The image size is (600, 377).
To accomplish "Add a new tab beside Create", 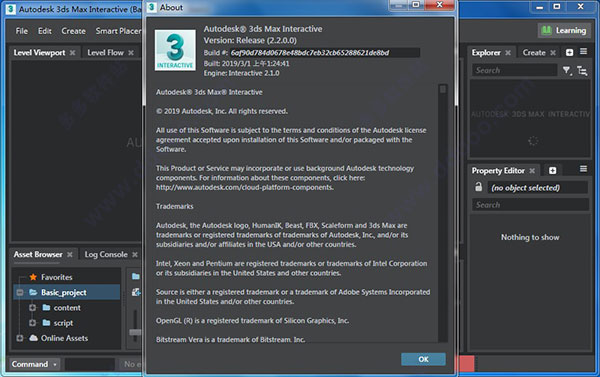I will coord(569,52).
